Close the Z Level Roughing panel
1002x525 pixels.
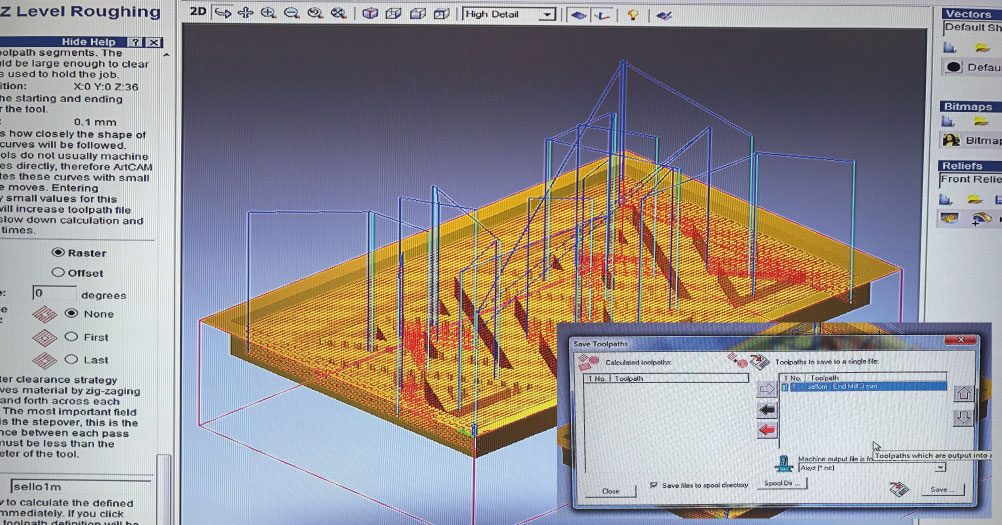pyautogui.click(x=154, y=42)
